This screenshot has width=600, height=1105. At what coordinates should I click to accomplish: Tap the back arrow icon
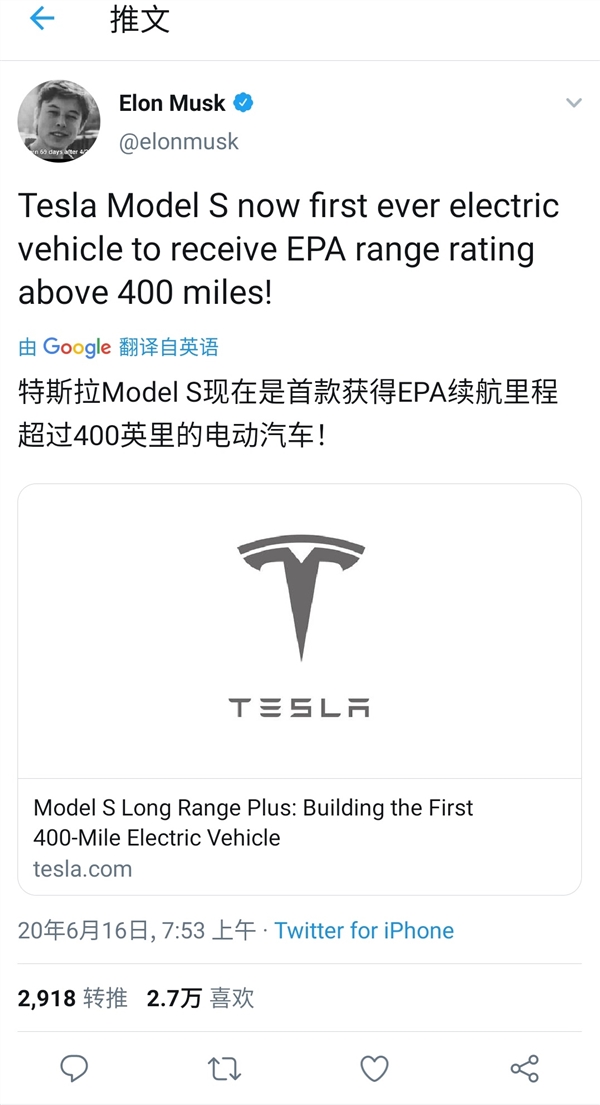tap(42, 20)
